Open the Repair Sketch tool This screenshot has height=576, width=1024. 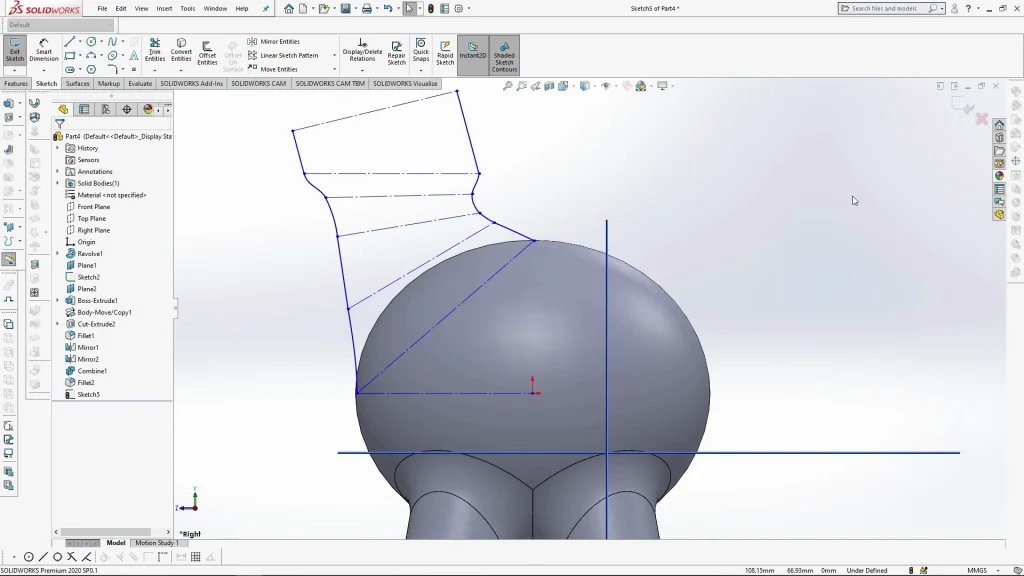[396, 52]
